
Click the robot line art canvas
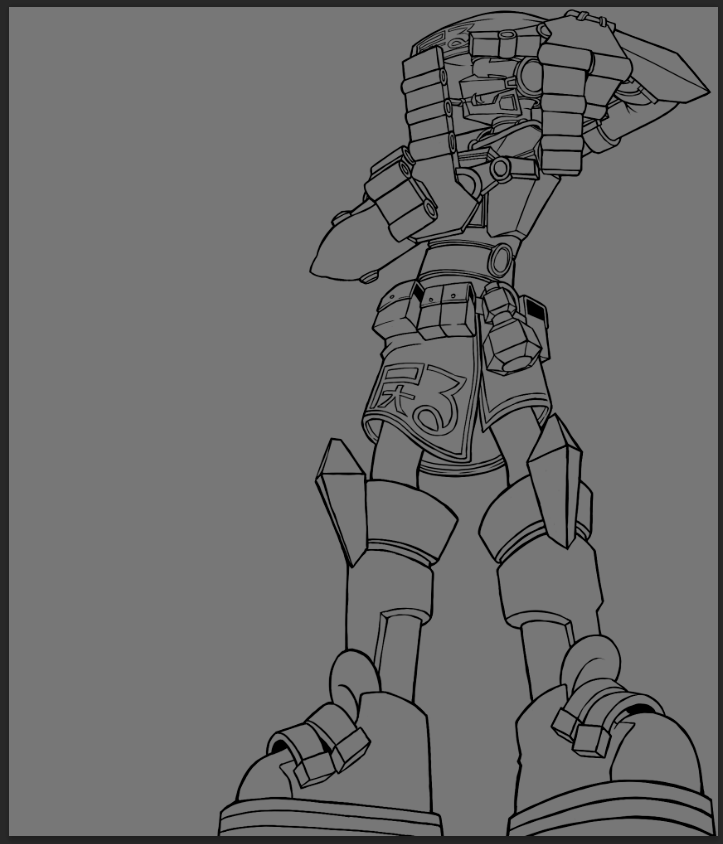[363, 421]
